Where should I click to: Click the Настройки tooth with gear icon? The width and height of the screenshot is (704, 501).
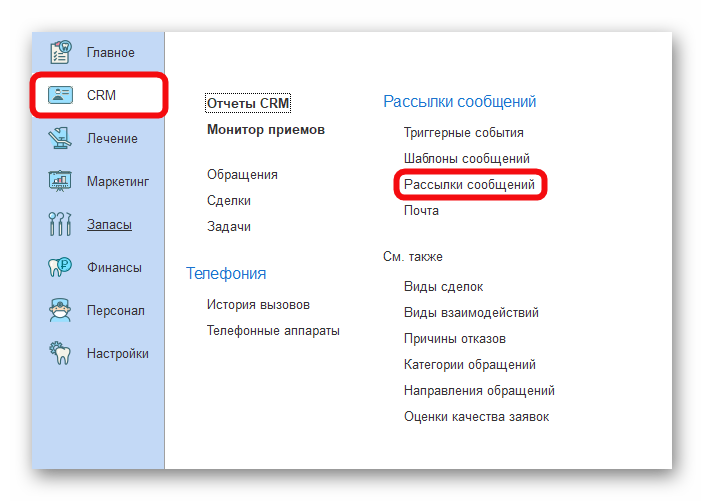click(60, 353)
